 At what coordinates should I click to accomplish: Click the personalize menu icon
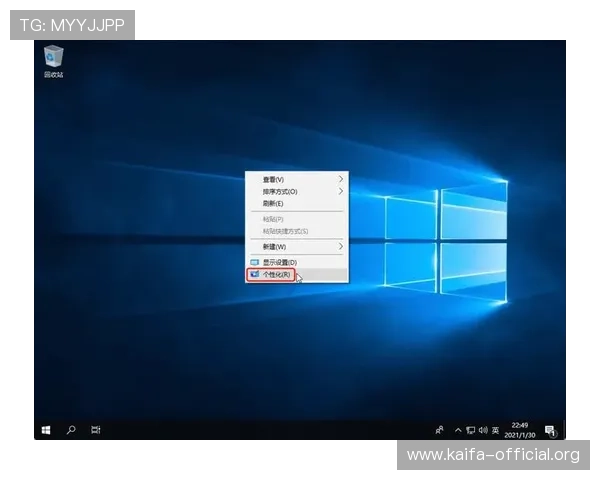click(x=254, y=274)
